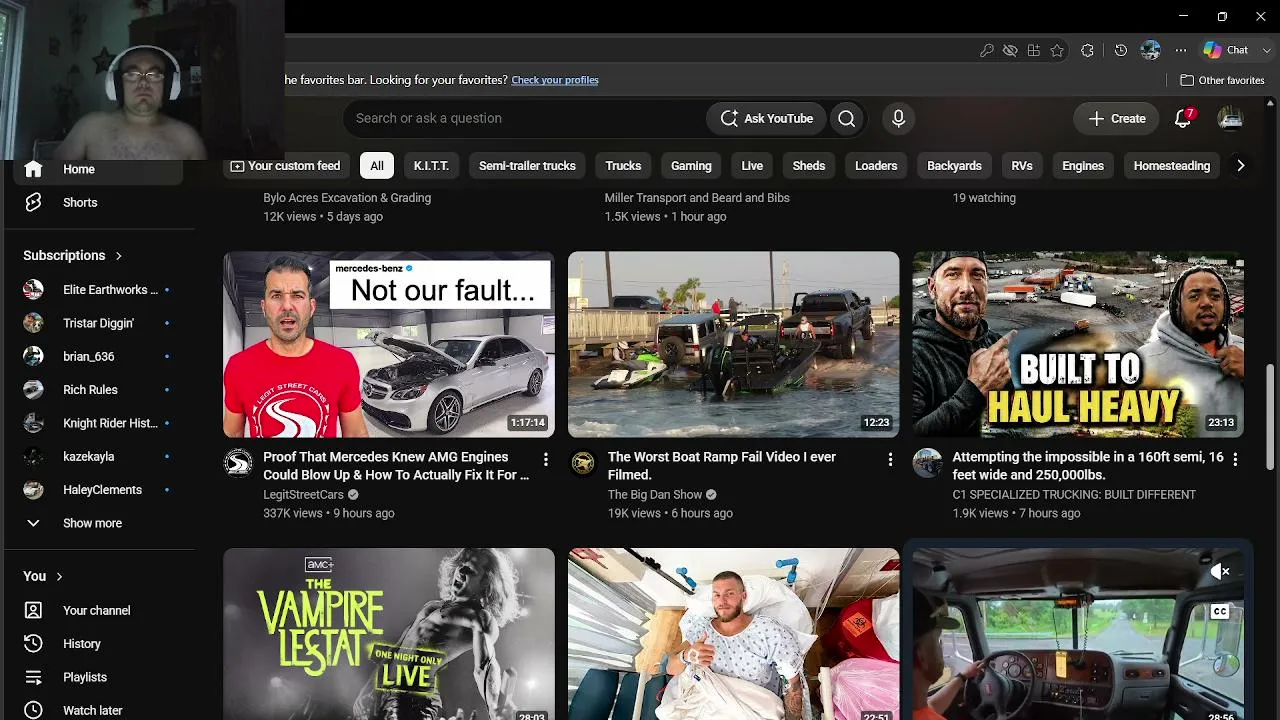Open the browser extensions icon

[1088, 50]
